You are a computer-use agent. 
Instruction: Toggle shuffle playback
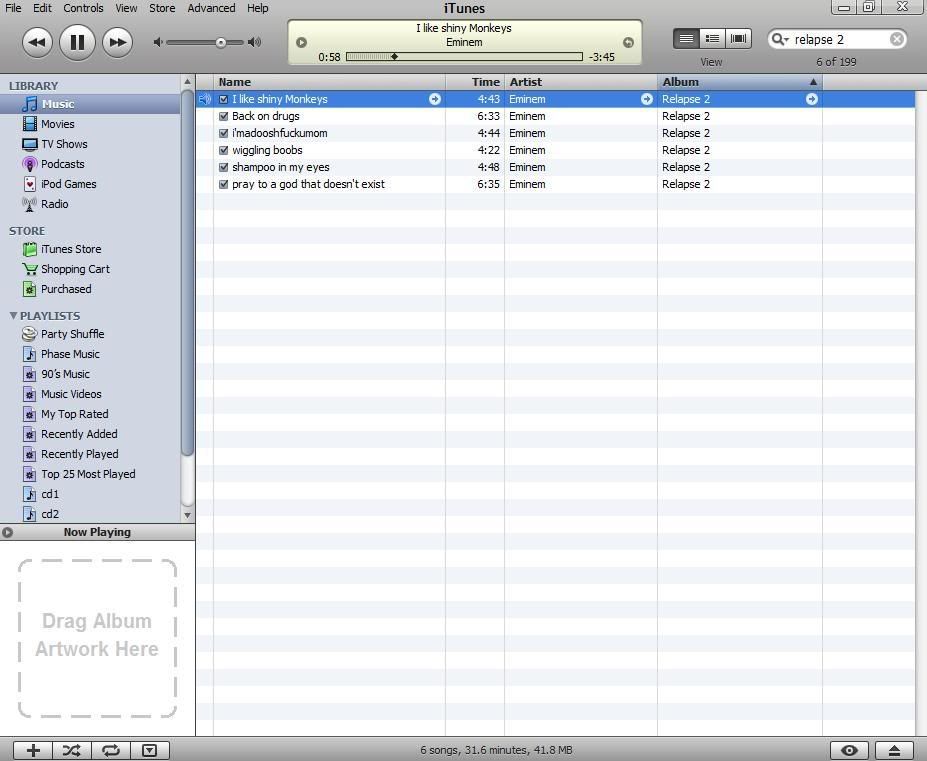[x=72, y=750]
